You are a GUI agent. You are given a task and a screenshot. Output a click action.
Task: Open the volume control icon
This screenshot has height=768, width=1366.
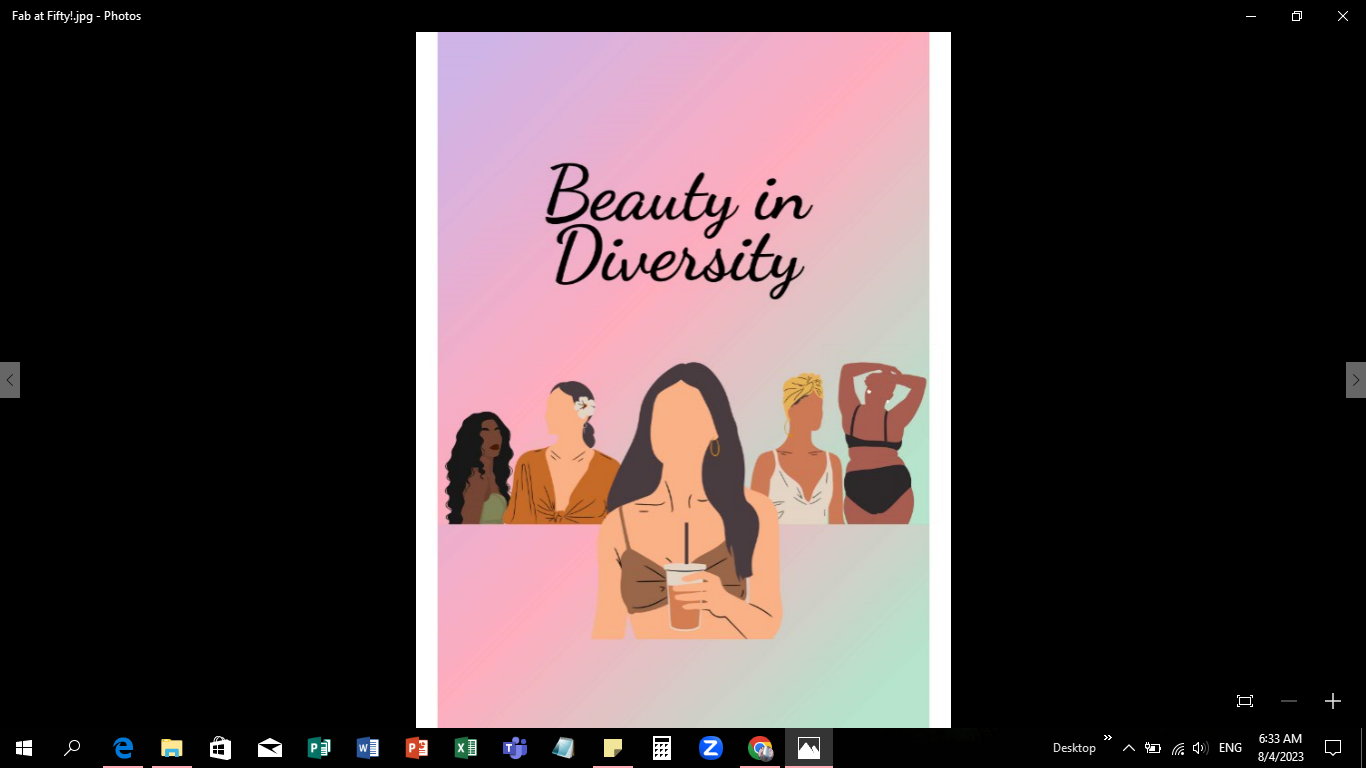(x=1201, y=748)
